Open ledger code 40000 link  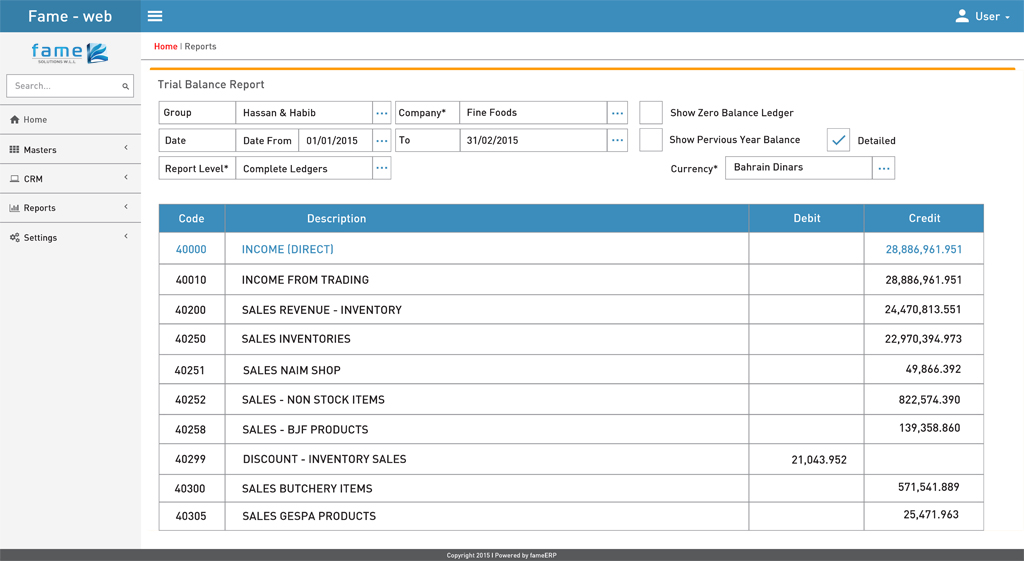(191, 249)
